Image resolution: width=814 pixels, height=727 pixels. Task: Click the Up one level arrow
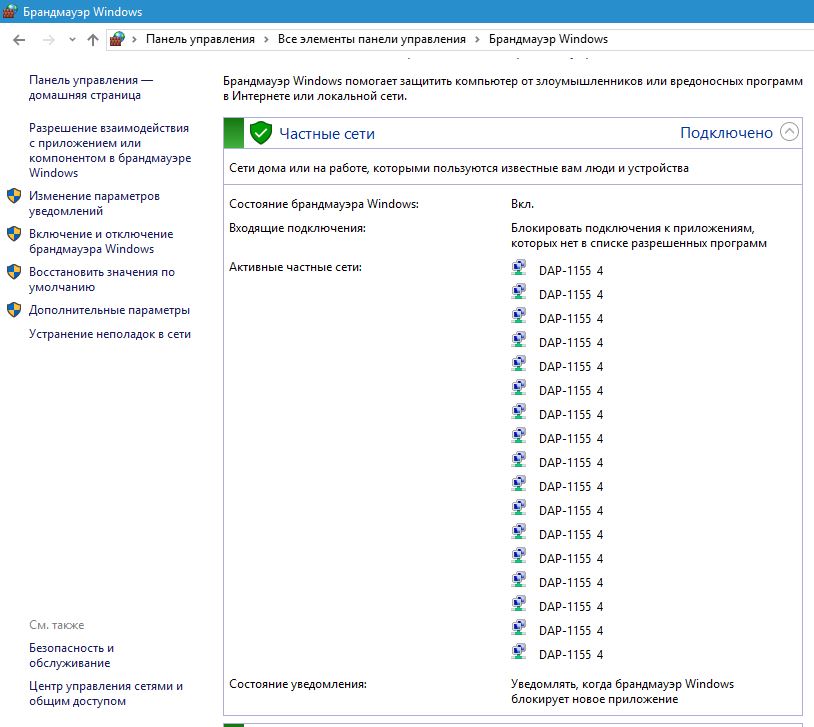(93, 39)
